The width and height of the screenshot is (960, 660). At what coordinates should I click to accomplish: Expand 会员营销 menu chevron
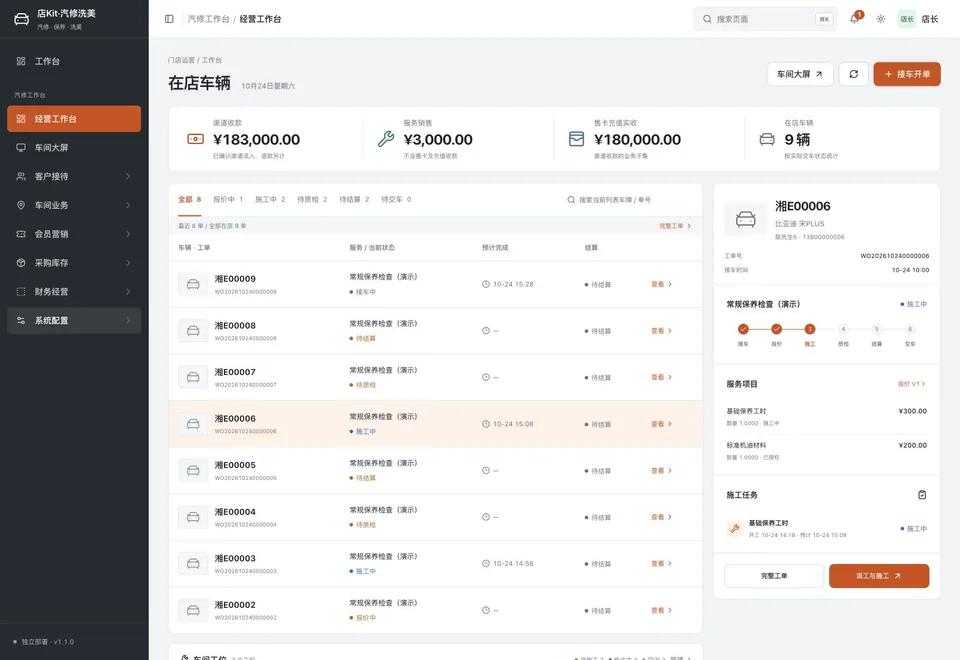(128, 234)
